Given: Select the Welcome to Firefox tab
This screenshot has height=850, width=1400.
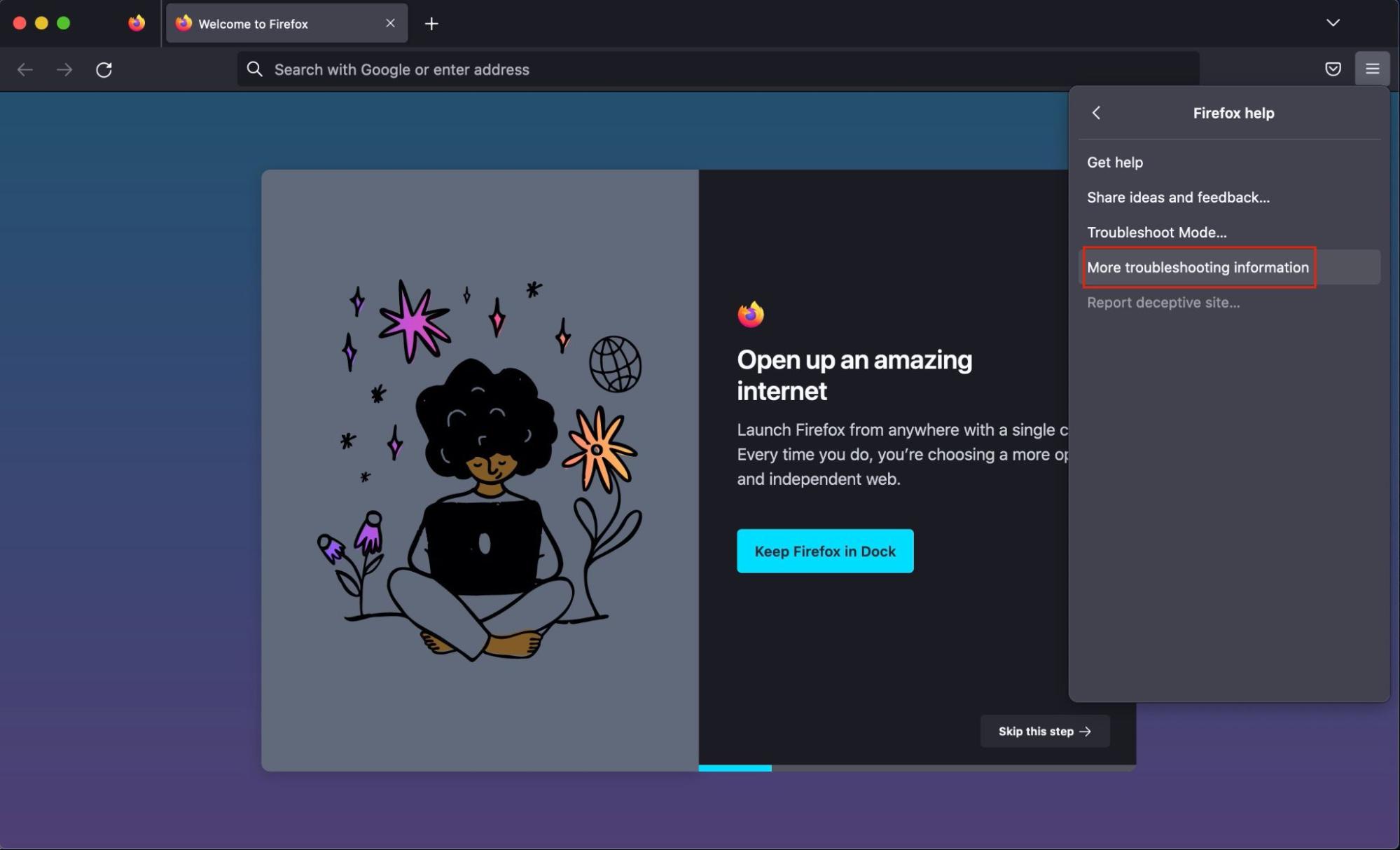Looking at the screenshot, I should tap(286, 23).
